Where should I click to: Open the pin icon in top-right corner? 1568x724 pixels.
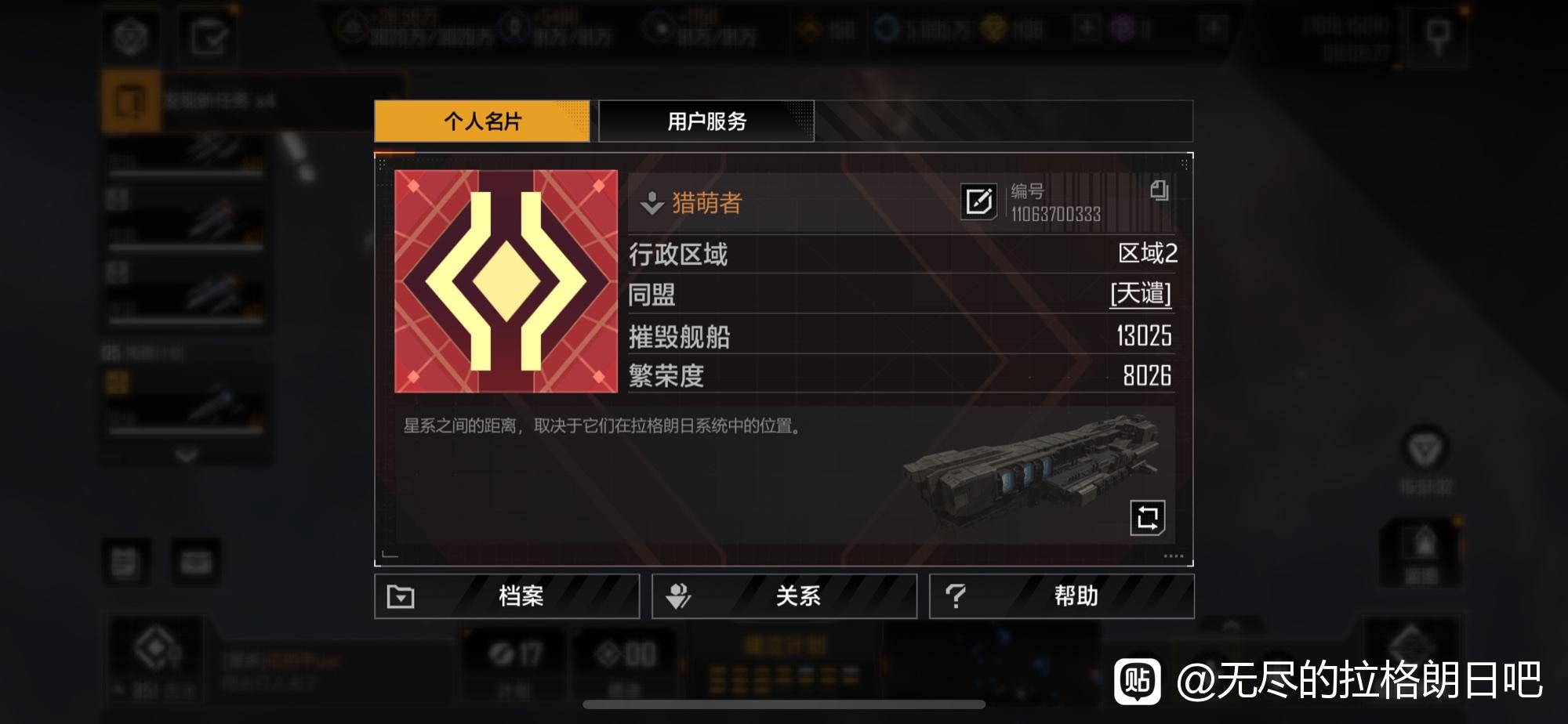[x=1437, y=35]
